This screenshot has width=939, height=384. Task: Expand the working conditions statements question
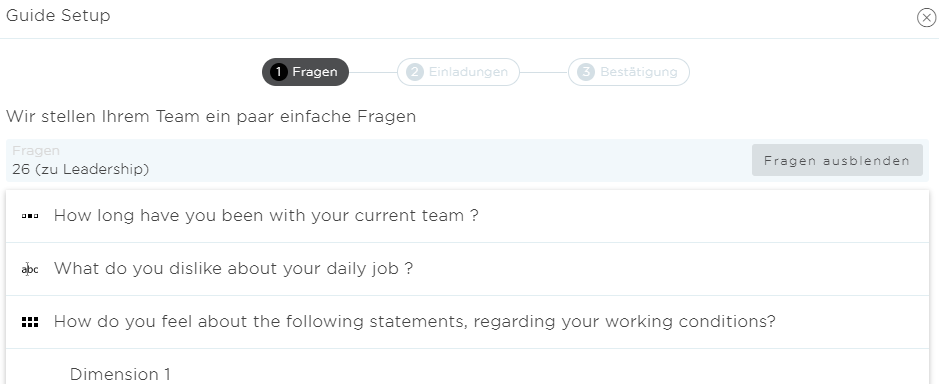[468, 322]
